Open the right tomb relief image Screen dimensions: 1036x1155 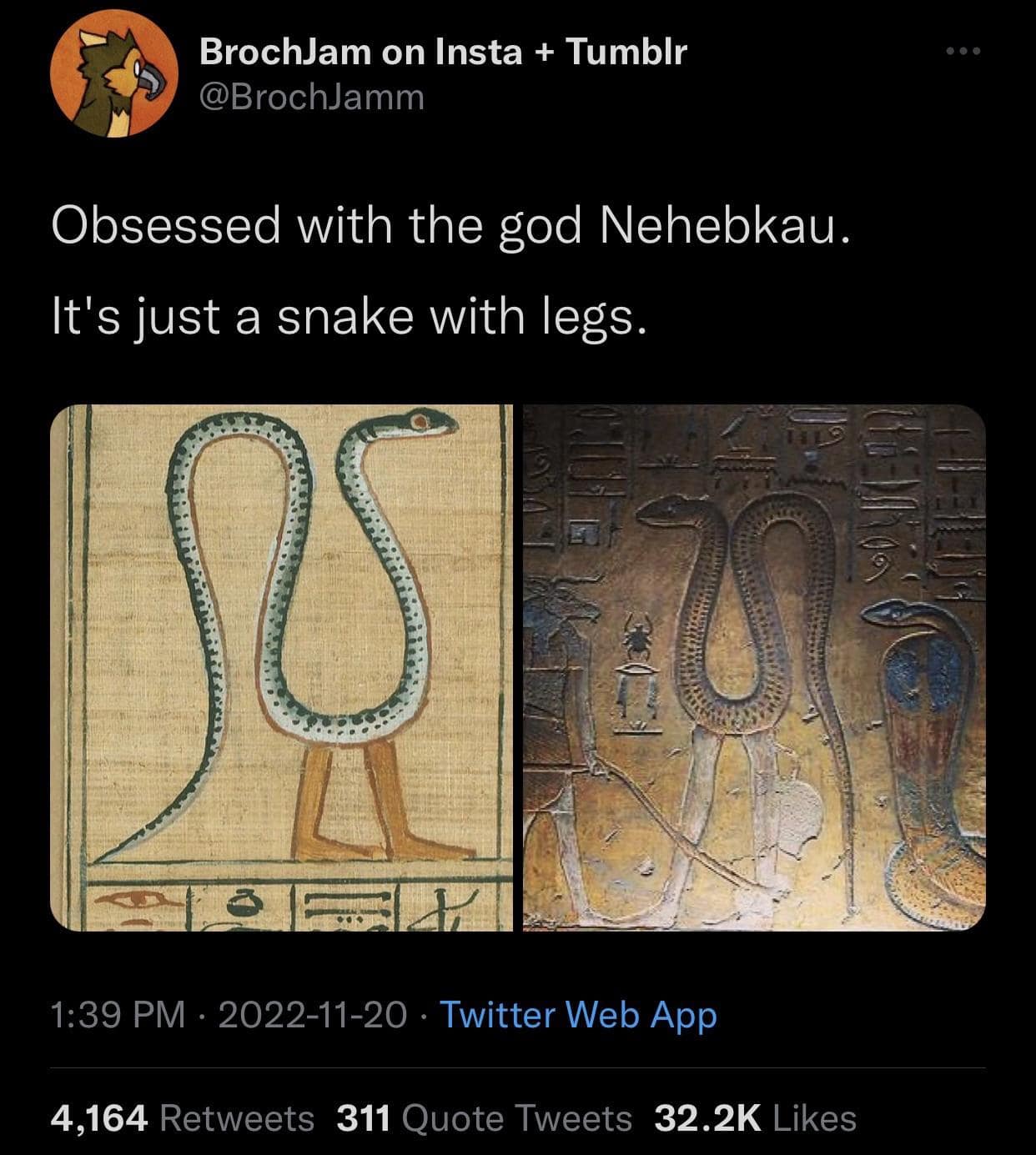(754, 667)
